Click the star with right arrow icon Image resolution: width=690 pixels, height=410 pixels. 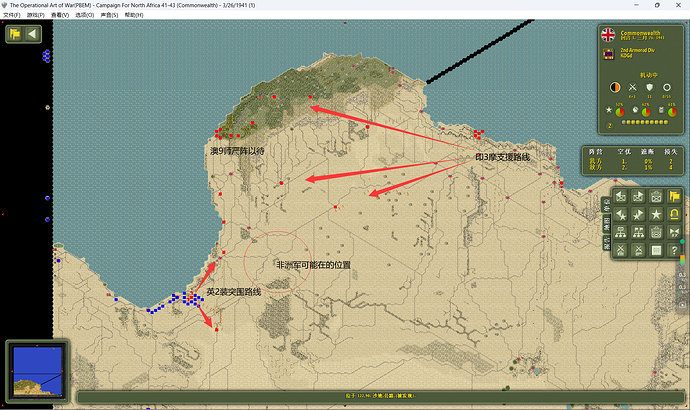click(x=638, y=214)
